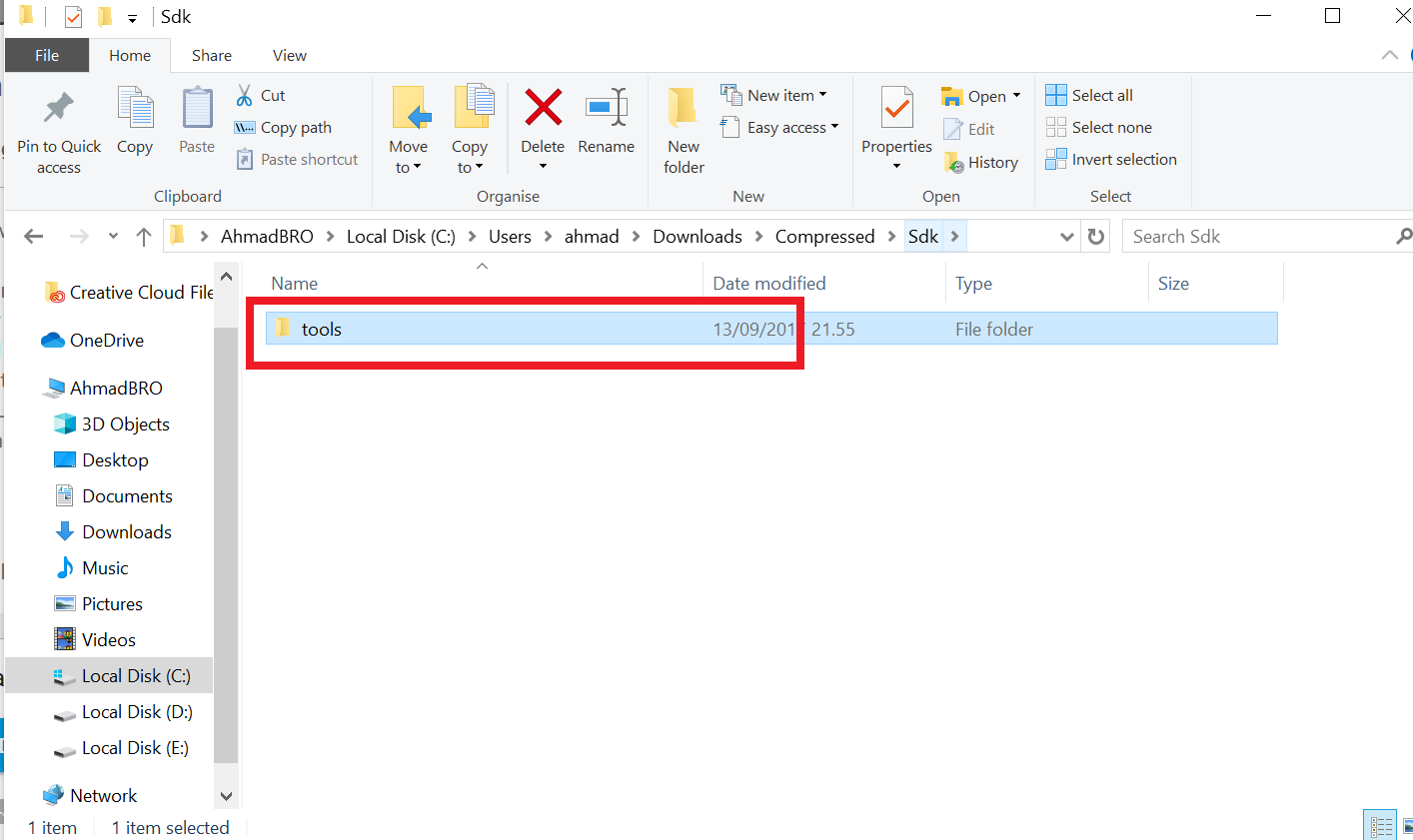1413x840 pixels.
Task: Open the Share ribbon tab
Action: 211,56
